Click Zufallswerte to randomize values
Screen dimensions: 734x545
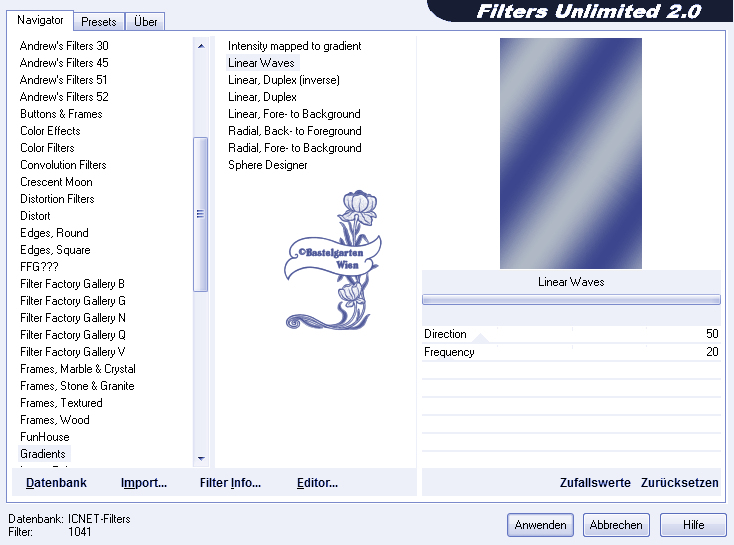595,483
